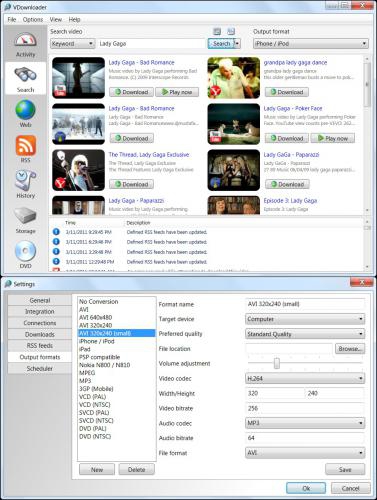Select iPhone / iPod in format list
The width and height of the screenshot is (377, 500).
click(x=116, y=341)
